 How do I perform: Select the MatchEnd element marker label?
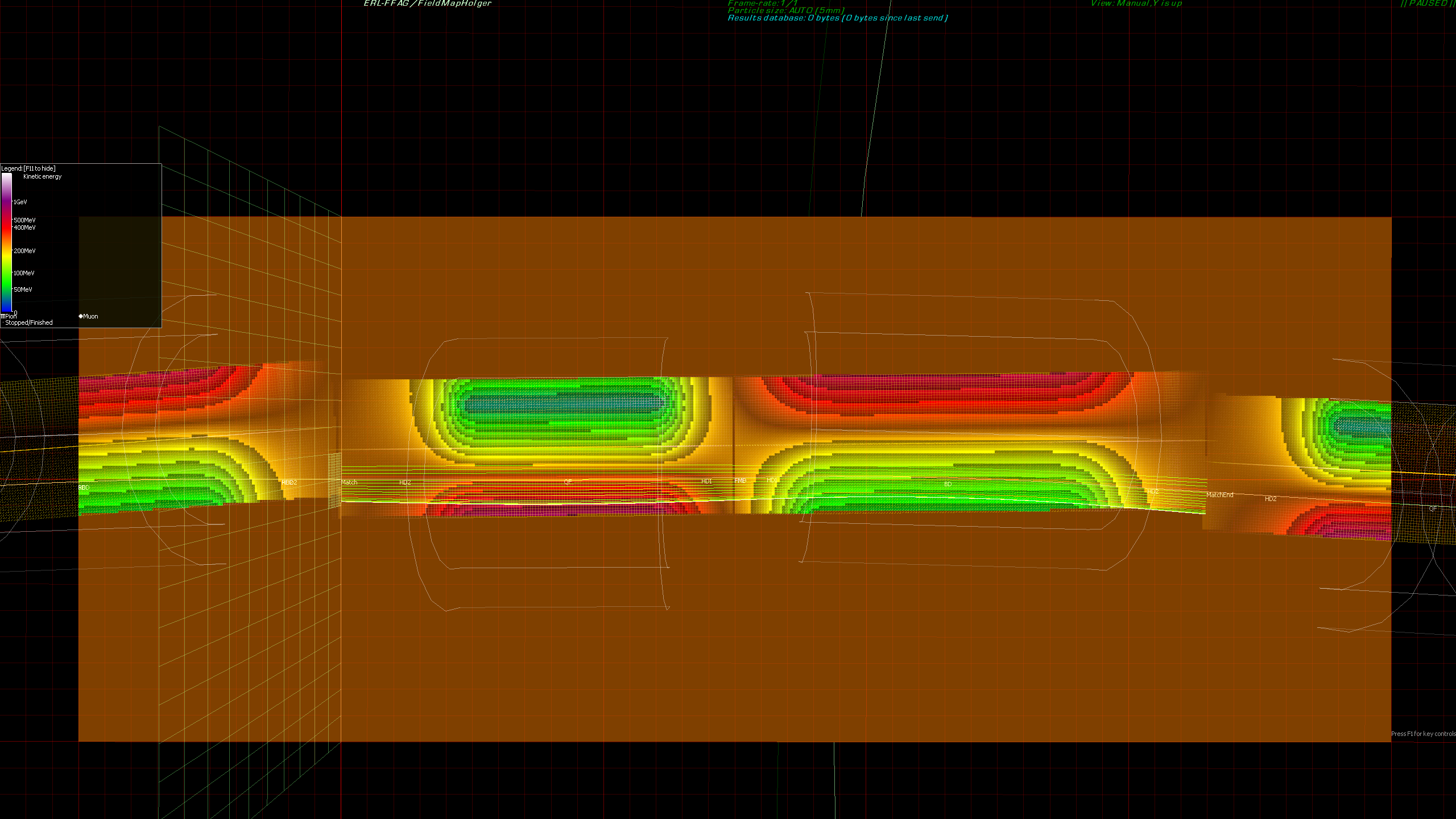pyautogui.click(x=1219, y=495)
